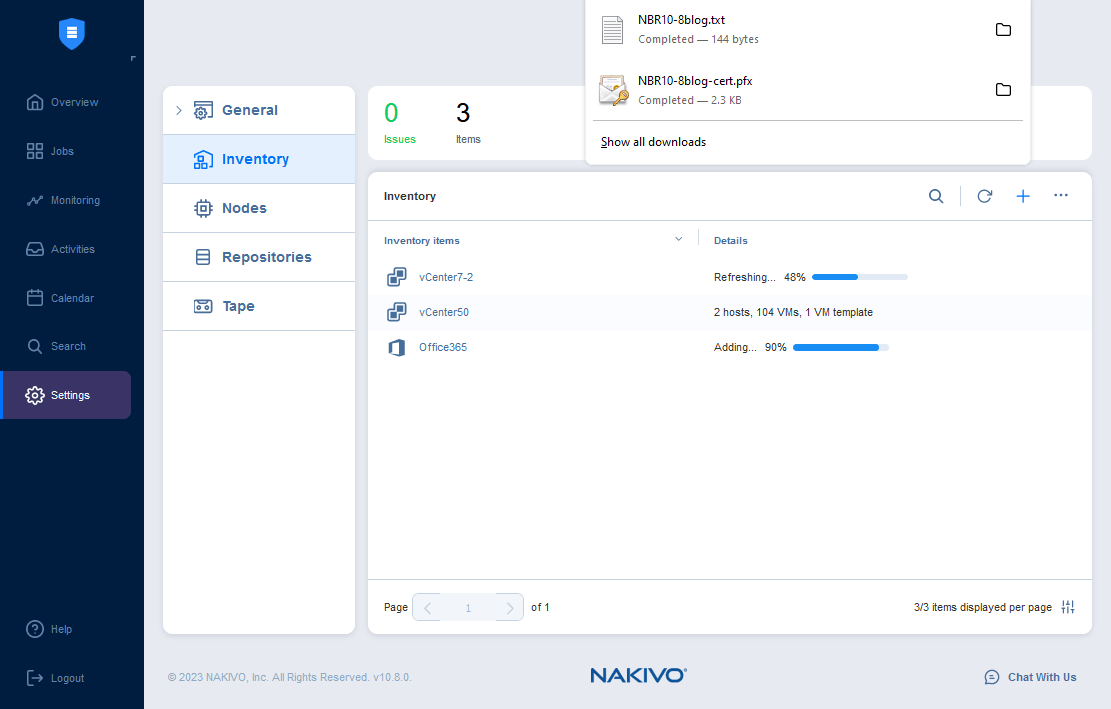Select the Office365 inventory item

click(443, 347)
